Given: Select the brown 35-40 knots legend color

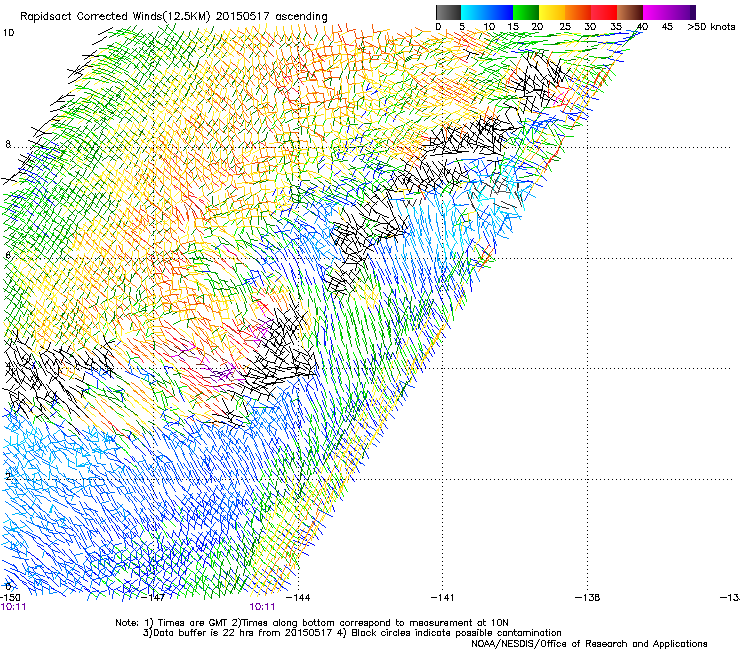Looking at the screenshot, I should coord(630,12).
